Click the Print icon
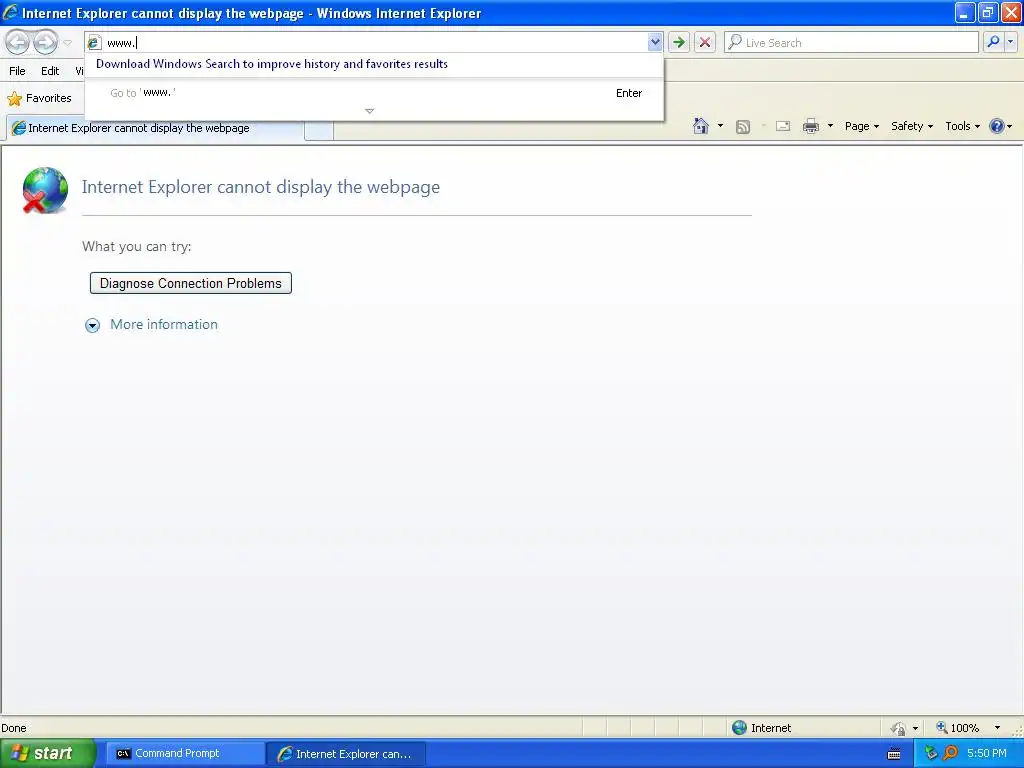 click(810, 126)
